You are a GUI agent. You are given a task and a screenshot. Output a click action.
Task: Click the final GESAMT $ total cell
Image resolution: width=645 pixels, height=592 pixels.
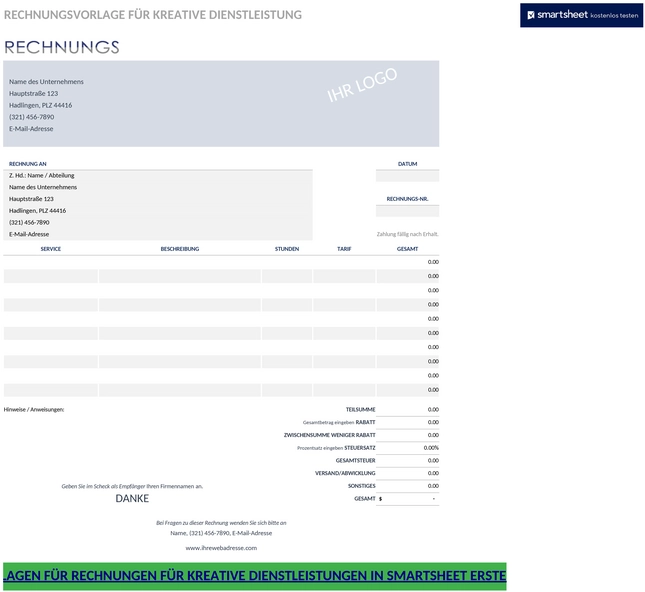click(407, 499)
